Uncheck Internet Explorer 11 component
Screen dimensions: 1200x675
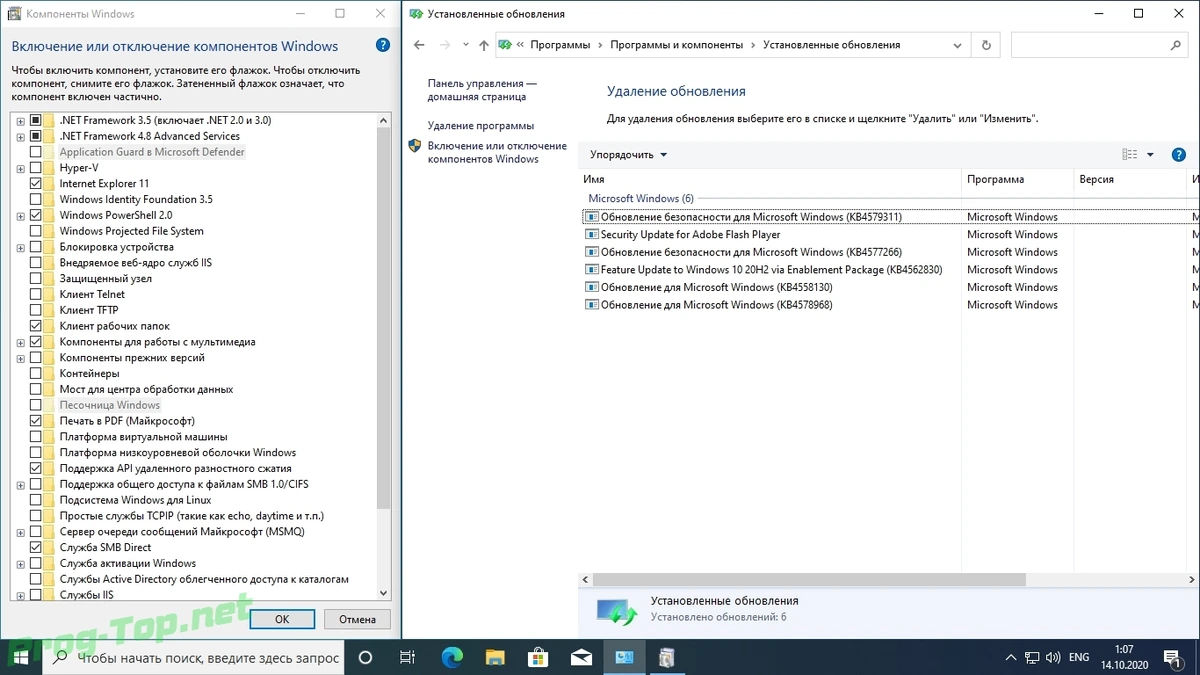tap(36, 184)
